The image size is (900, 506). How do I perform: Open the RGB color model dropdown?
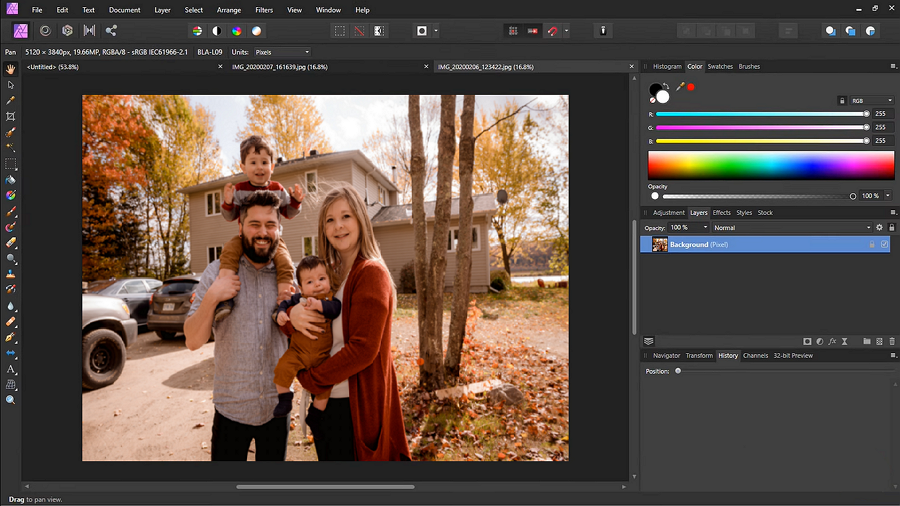click(874, 101)
